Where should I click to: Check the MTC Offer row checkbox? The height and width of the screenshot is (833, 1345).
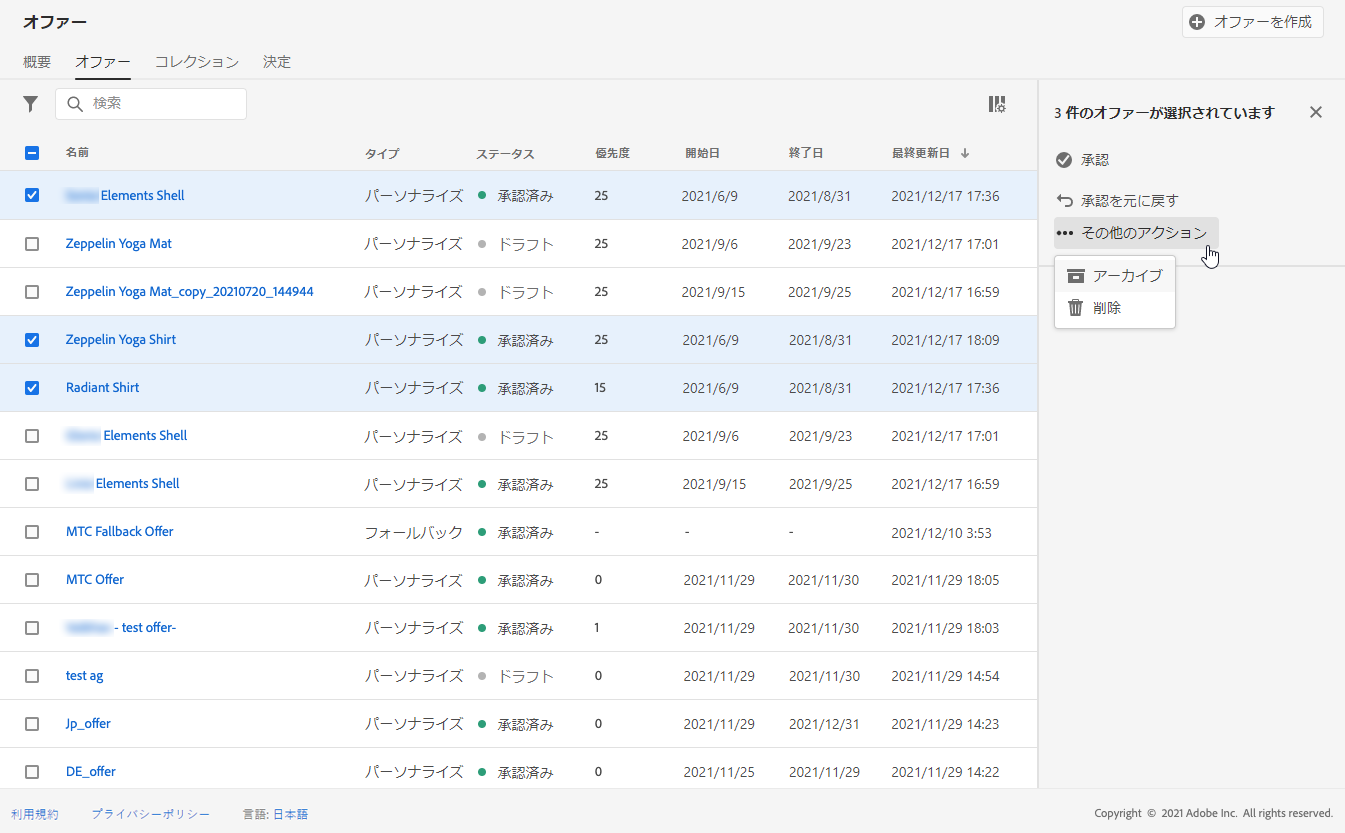pyautogui.click(x=32, y=580)
